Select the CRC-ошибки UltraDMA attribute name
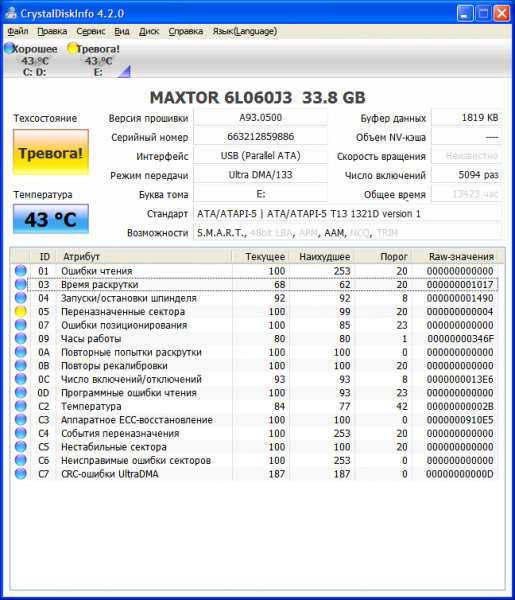 point(110,474)
